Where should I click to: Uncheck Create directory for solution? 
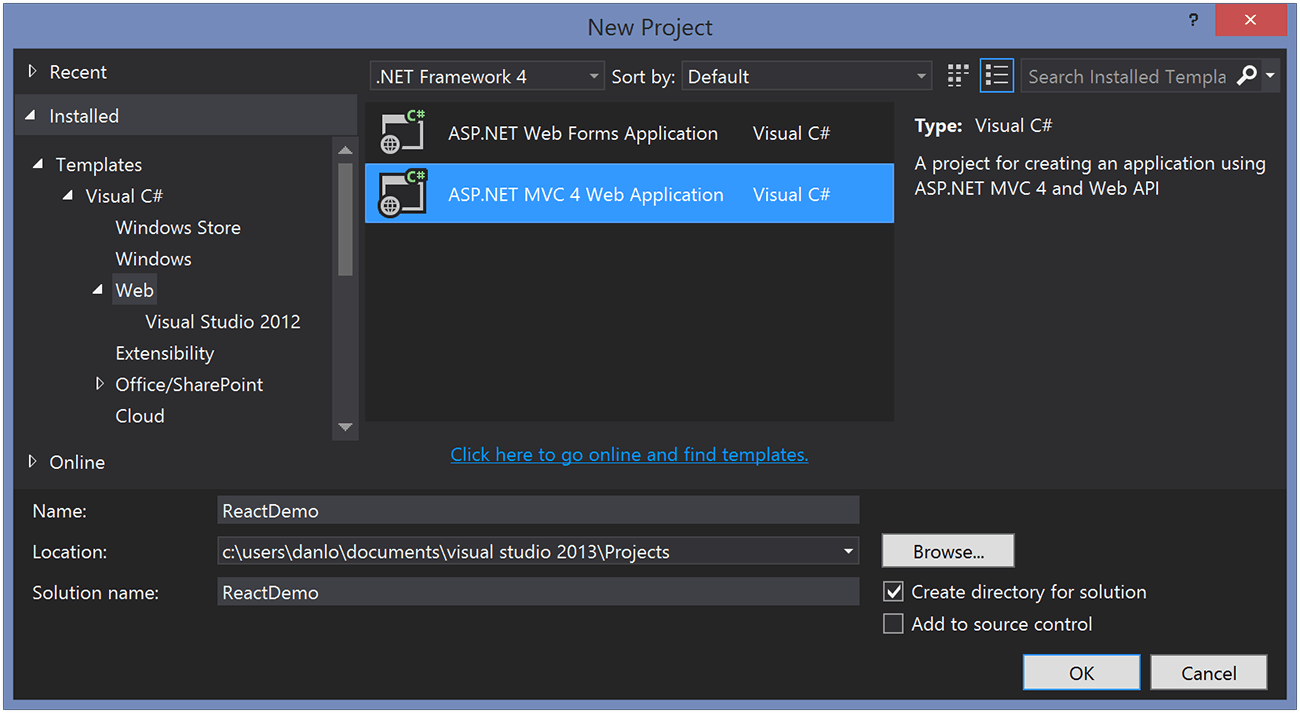click(894, 592)
